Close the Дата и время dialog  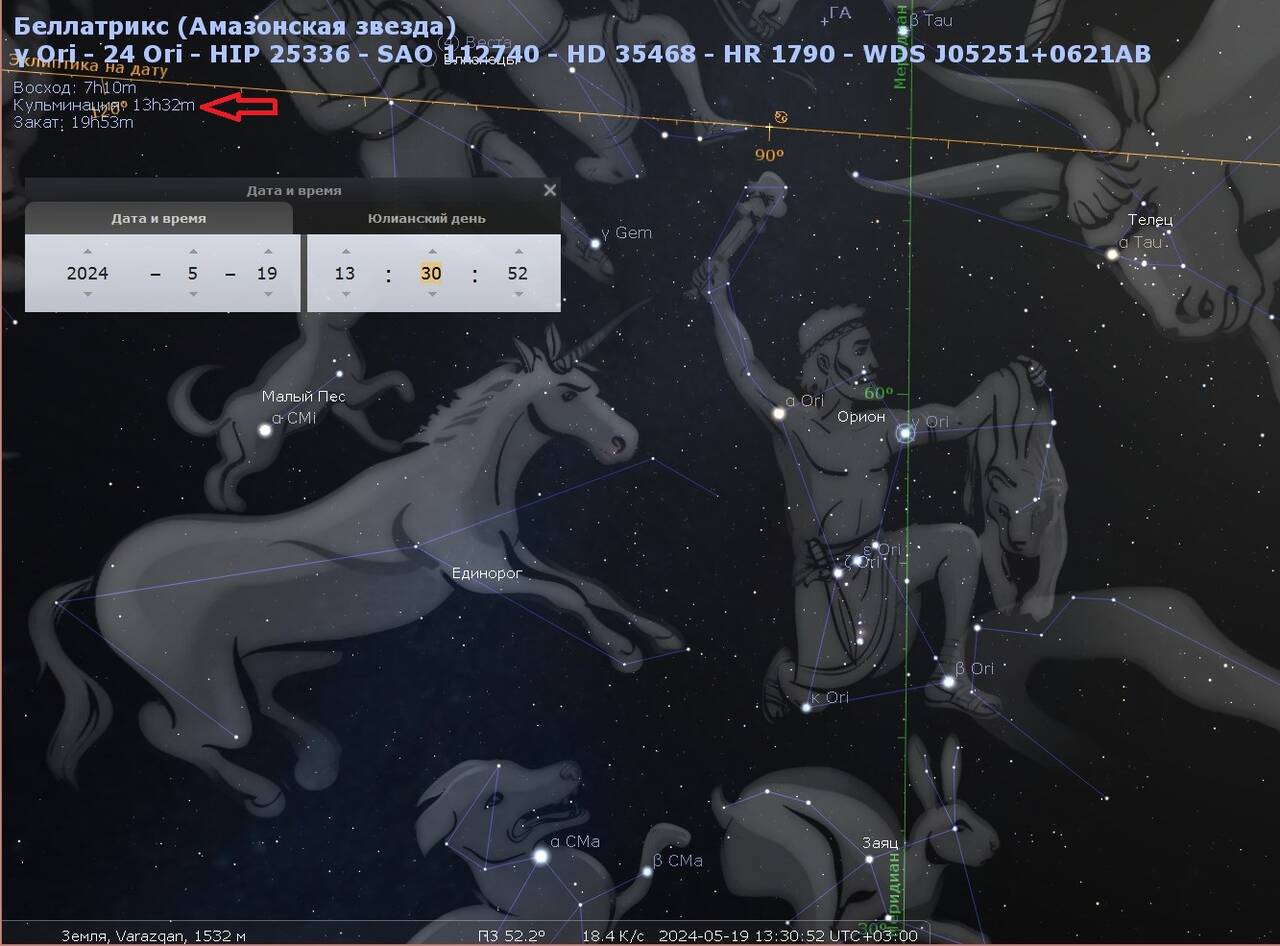tap(549, 190)
